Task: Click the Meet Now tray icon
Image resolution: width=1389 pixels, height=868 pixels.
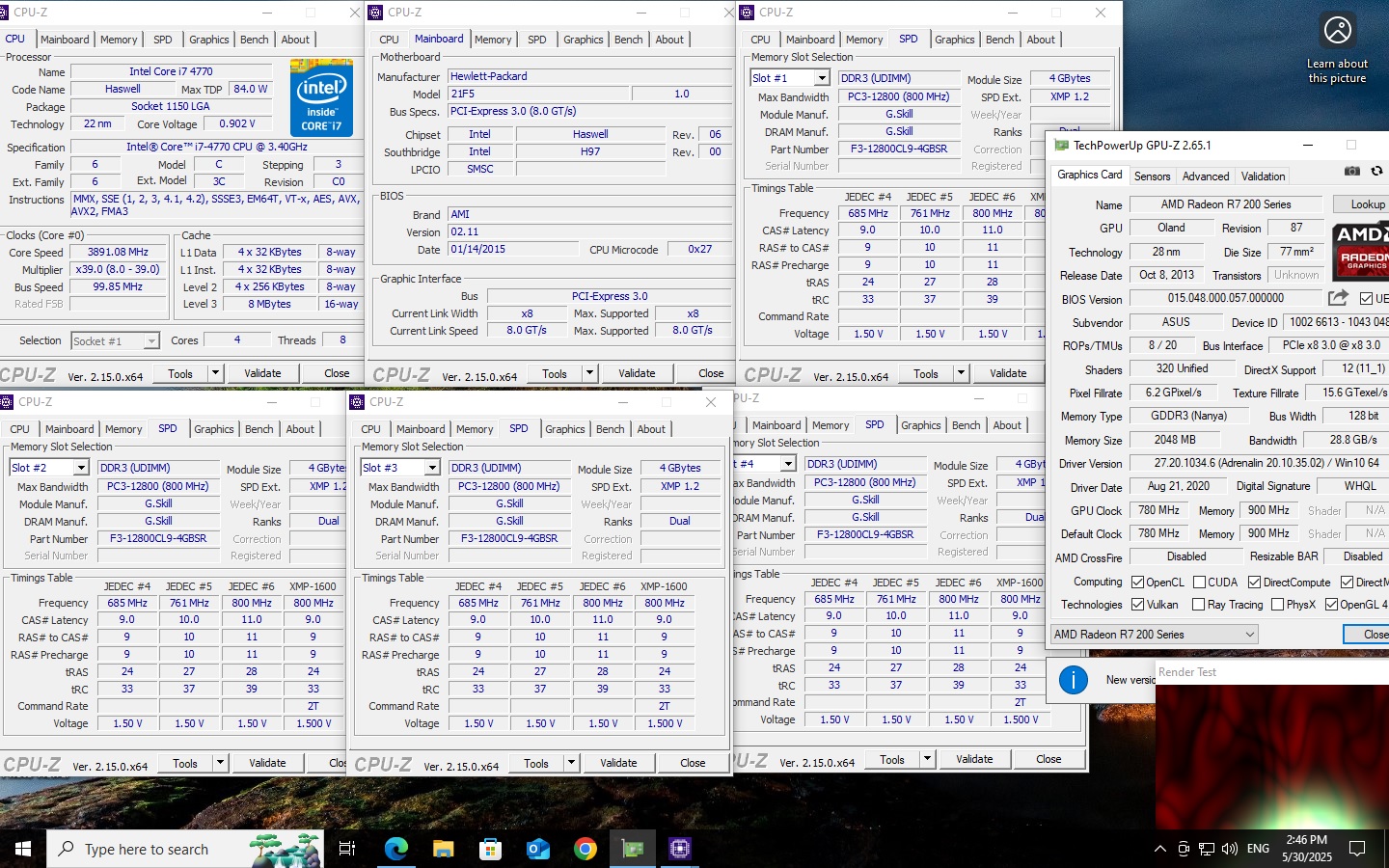Action: coord(1184,849)
